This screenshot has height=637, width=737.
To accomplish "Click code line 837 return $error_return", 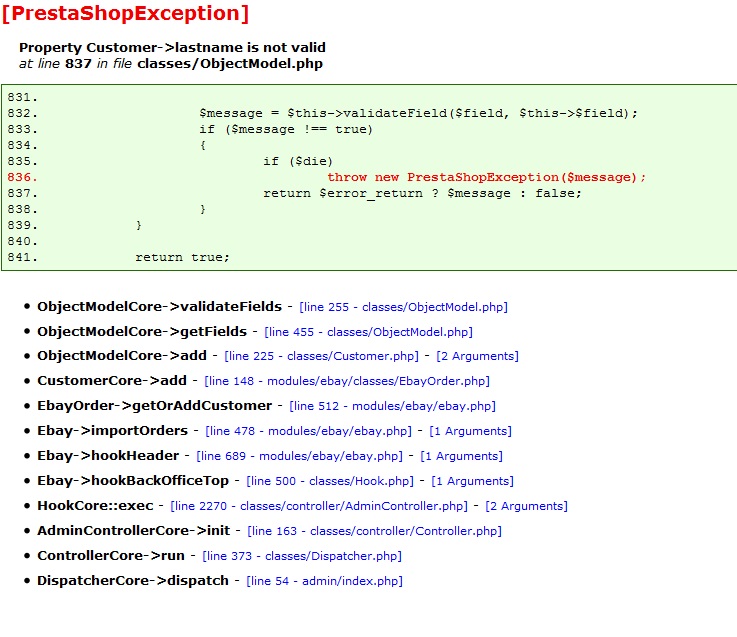I will 423,193.
